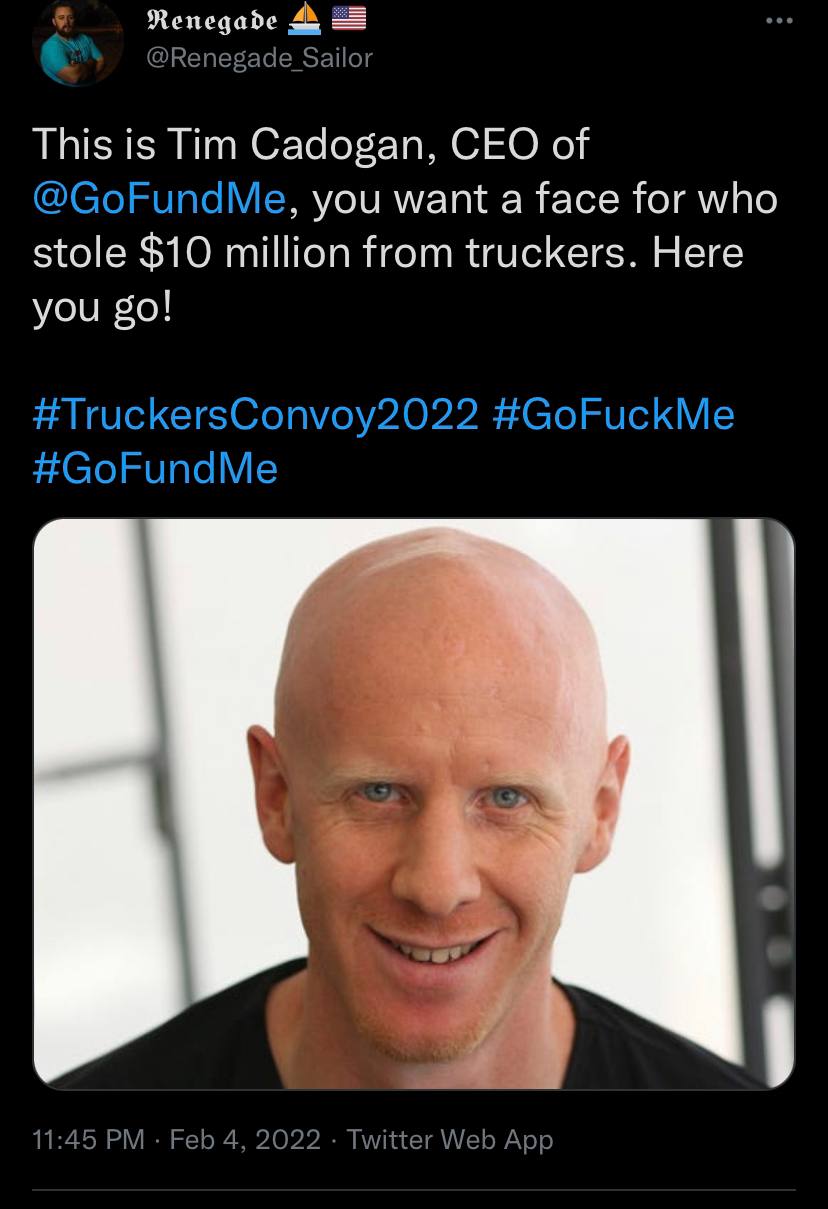The image size is (828, 1209).
Task: Click the 'This is Tim Cadogan' text line
Action: [x=234, y=145]
